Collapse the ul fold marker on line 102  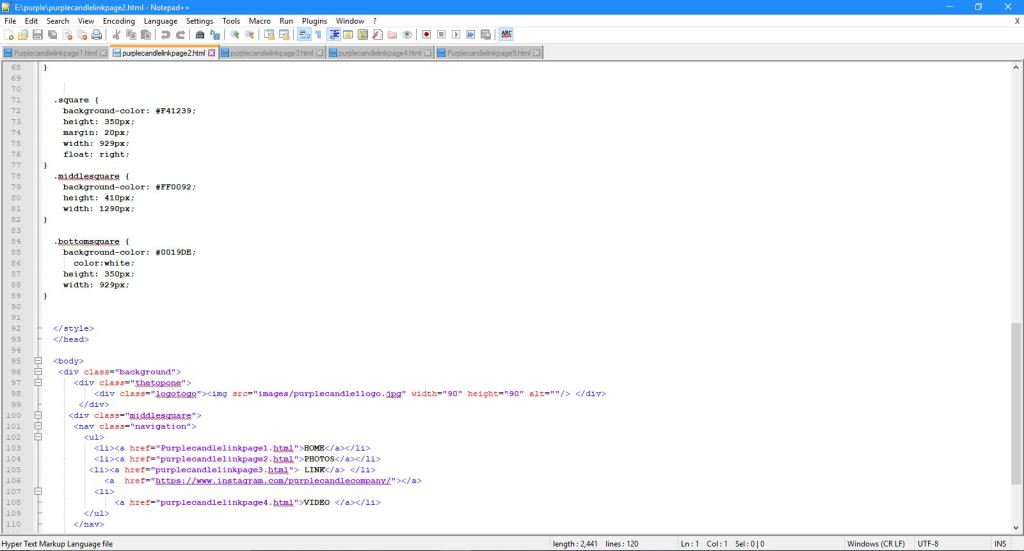pyautogui.click(x=38, y=437)
